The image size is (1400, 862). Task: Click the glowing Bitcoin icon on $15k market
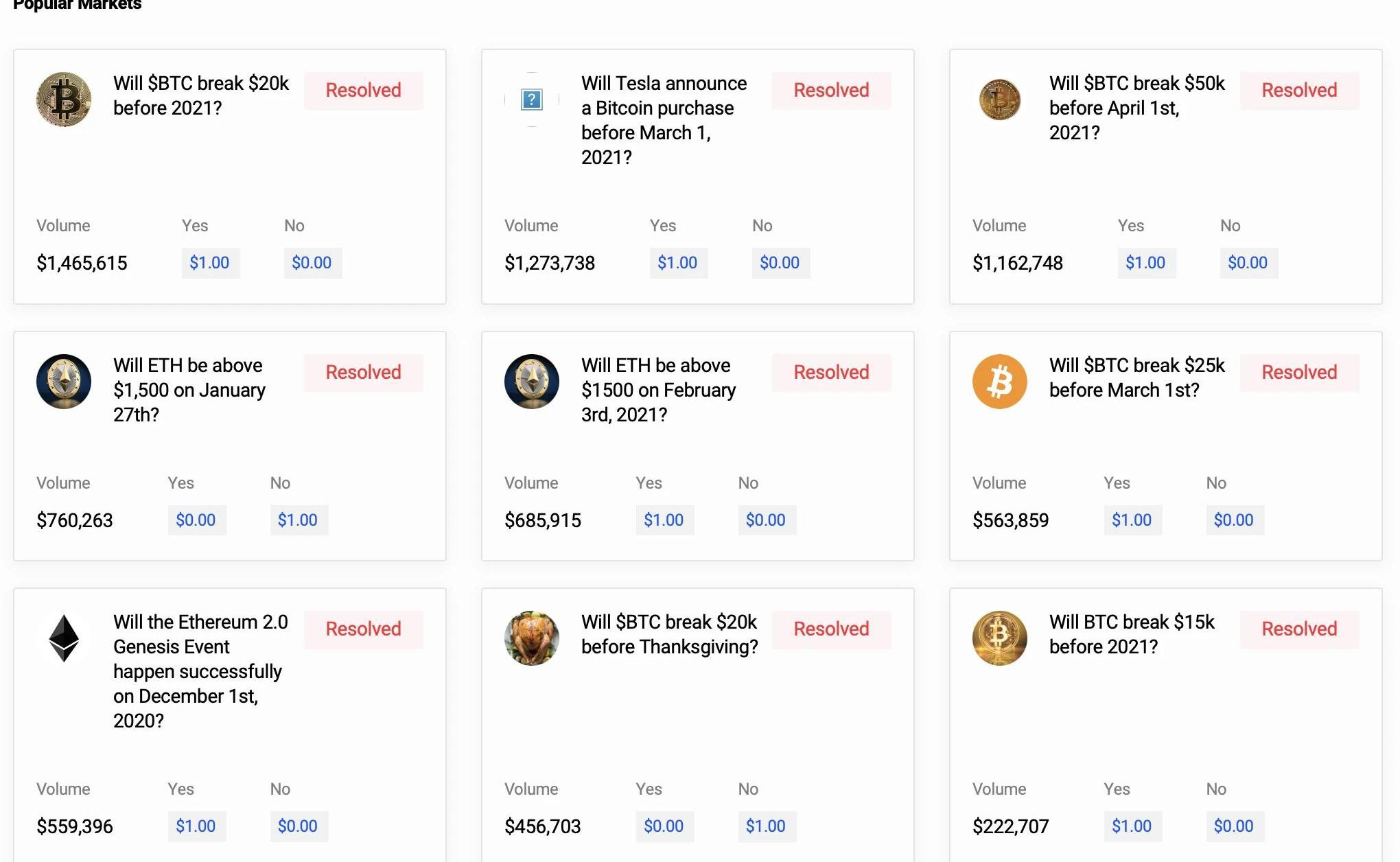coord(999,638)
